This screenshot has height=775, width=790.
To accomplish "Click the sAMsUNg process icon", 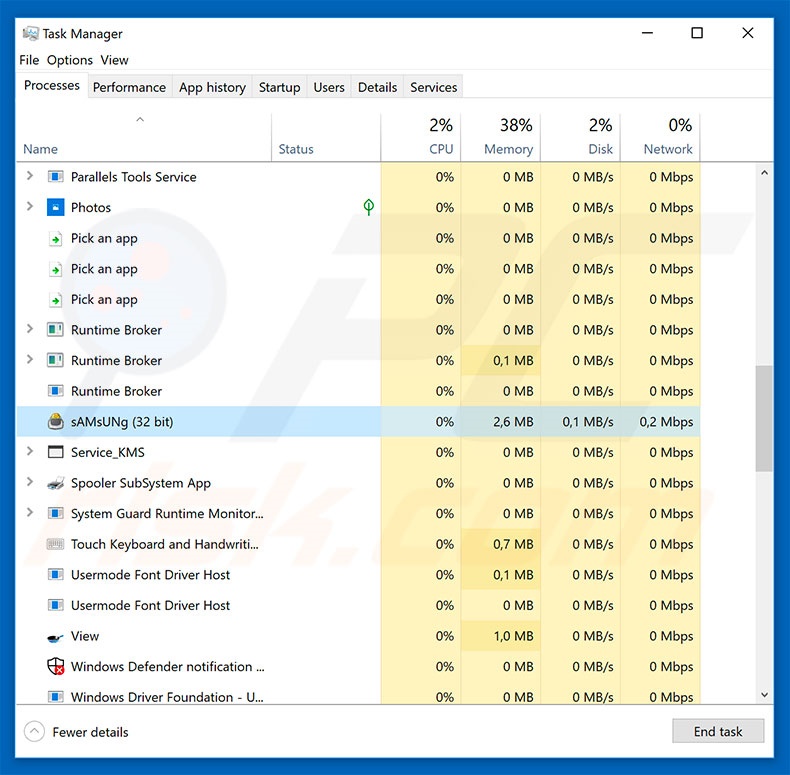I will click(56, 422).
